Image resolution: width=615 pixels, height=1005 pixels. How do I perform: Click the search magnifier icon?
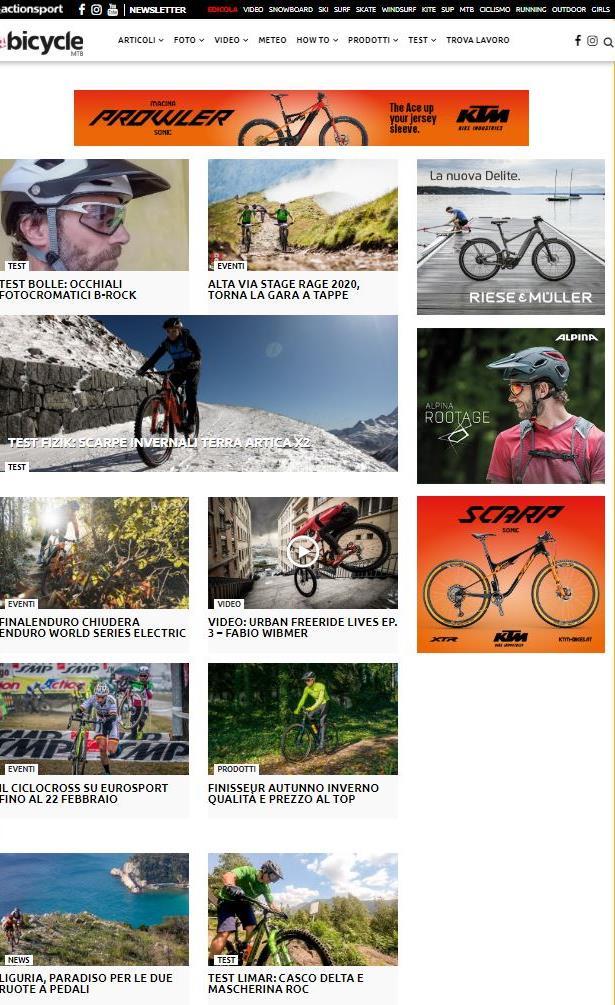[x=608, y=42]
